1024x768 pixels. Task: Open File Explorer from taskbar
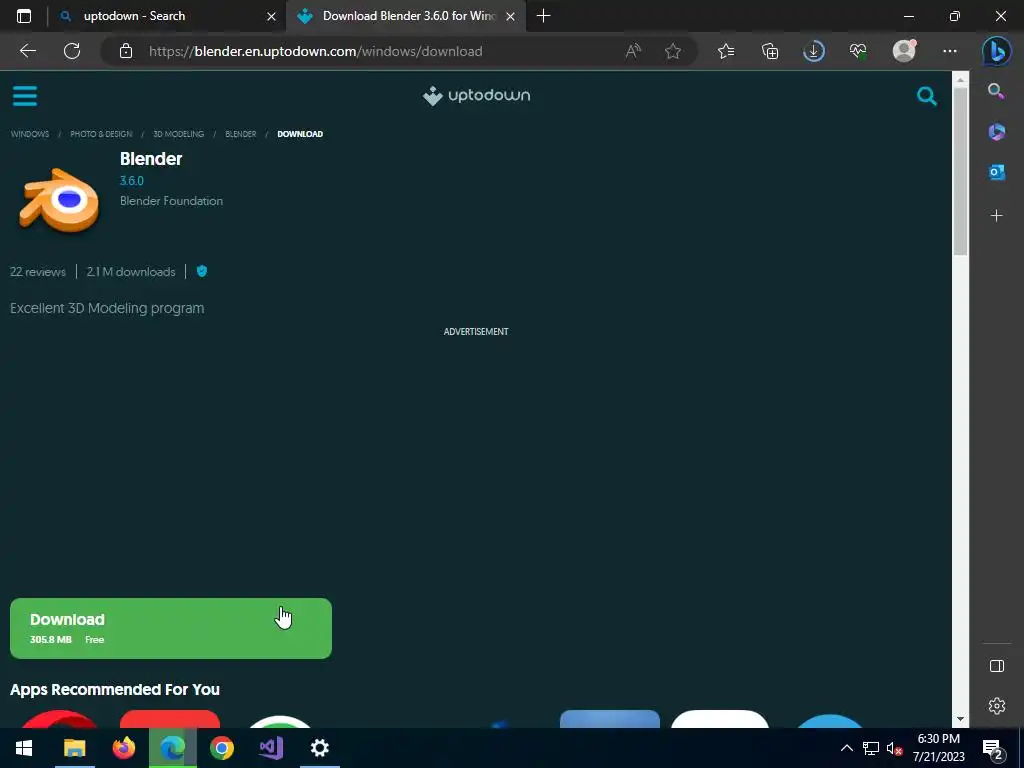point(74,748)
